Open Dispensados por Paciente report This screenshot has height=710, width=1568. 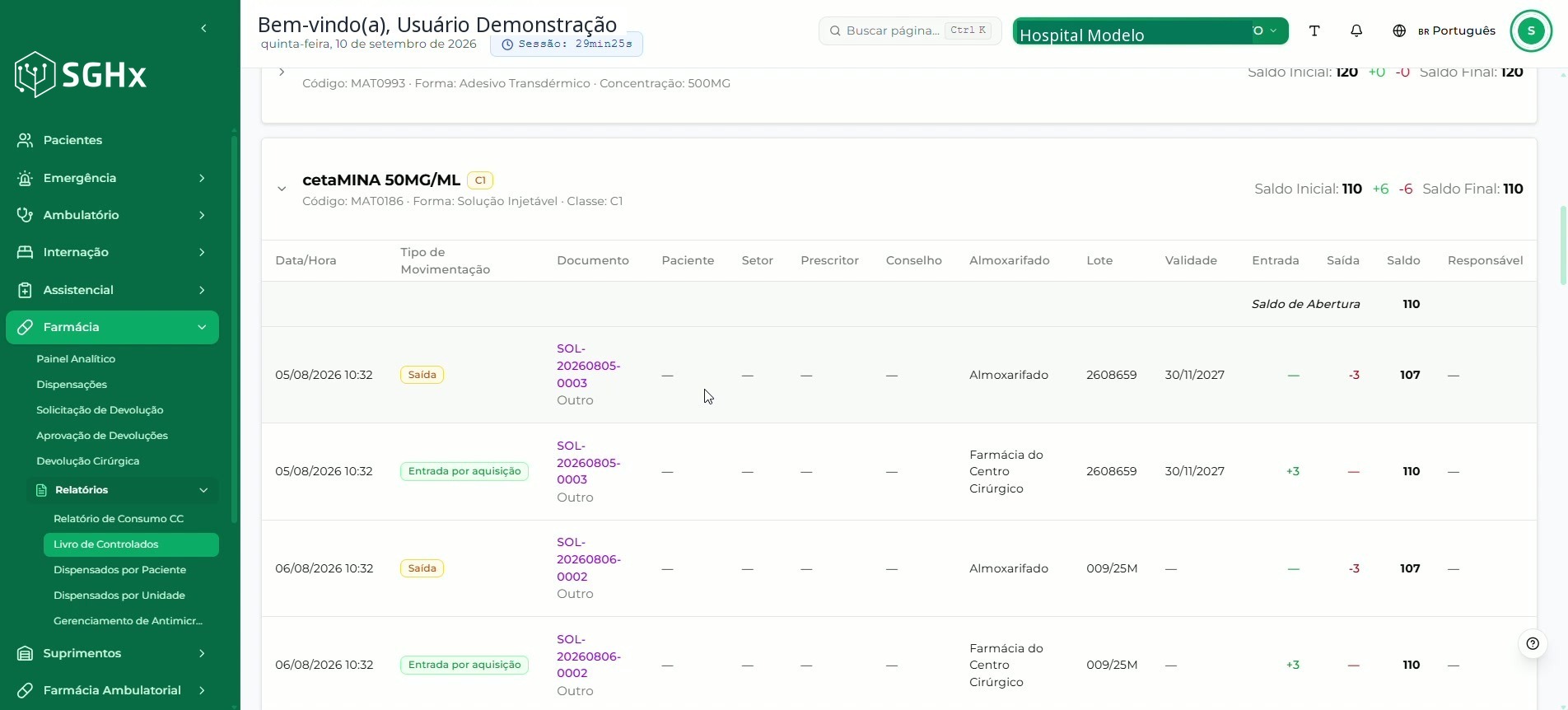(x=119, y=570)
